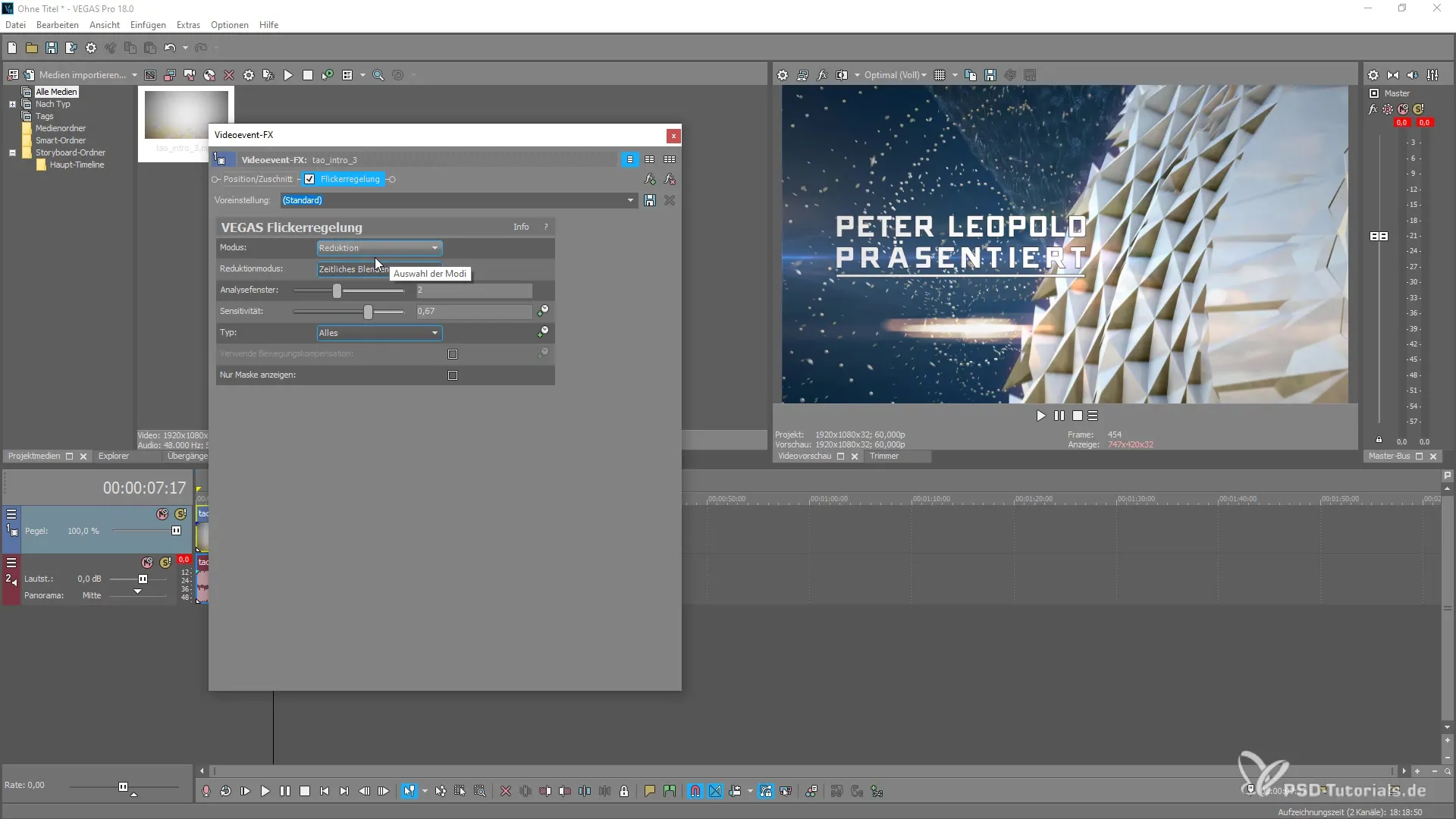This screenshot has width=1456, height=819.
Task: Open the Modus dropdown showing Reduktion
Action: [x=379, y=248]
